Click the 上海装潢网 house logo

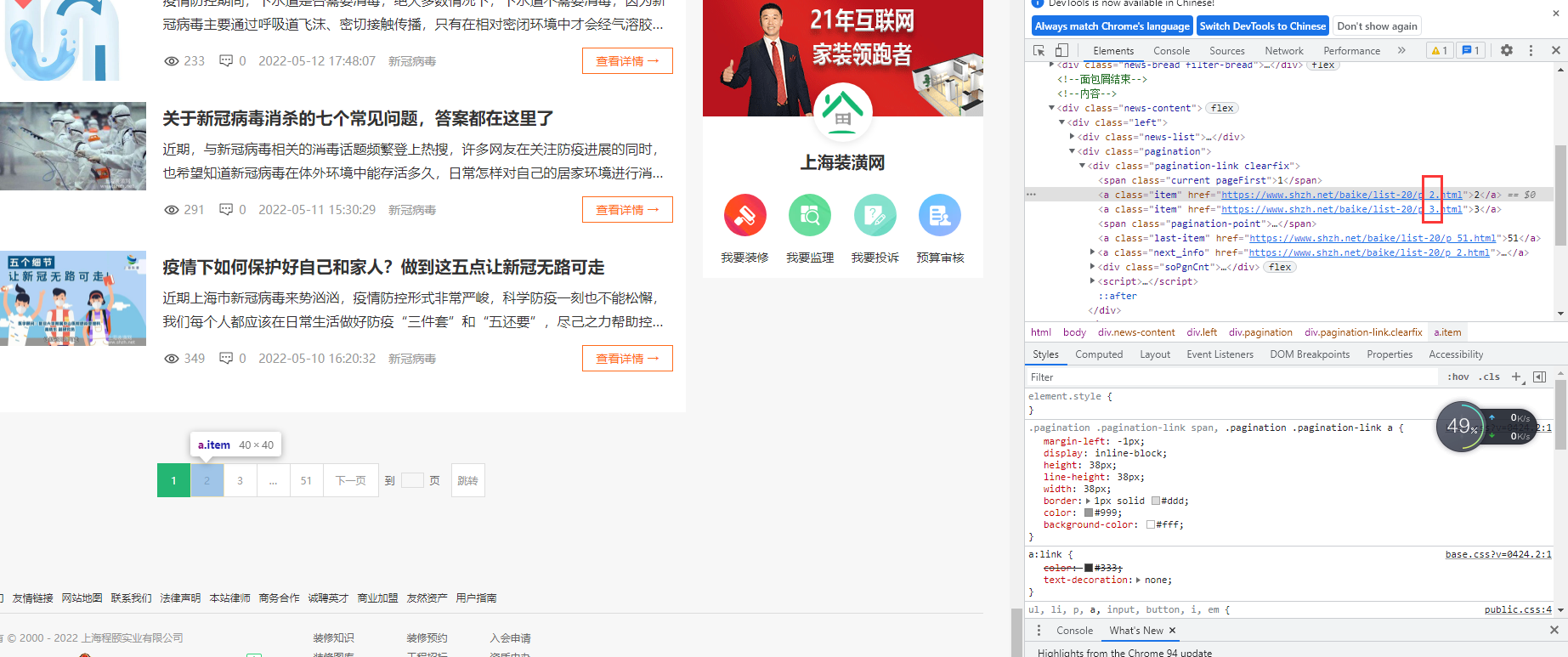(x=843, y=112)
